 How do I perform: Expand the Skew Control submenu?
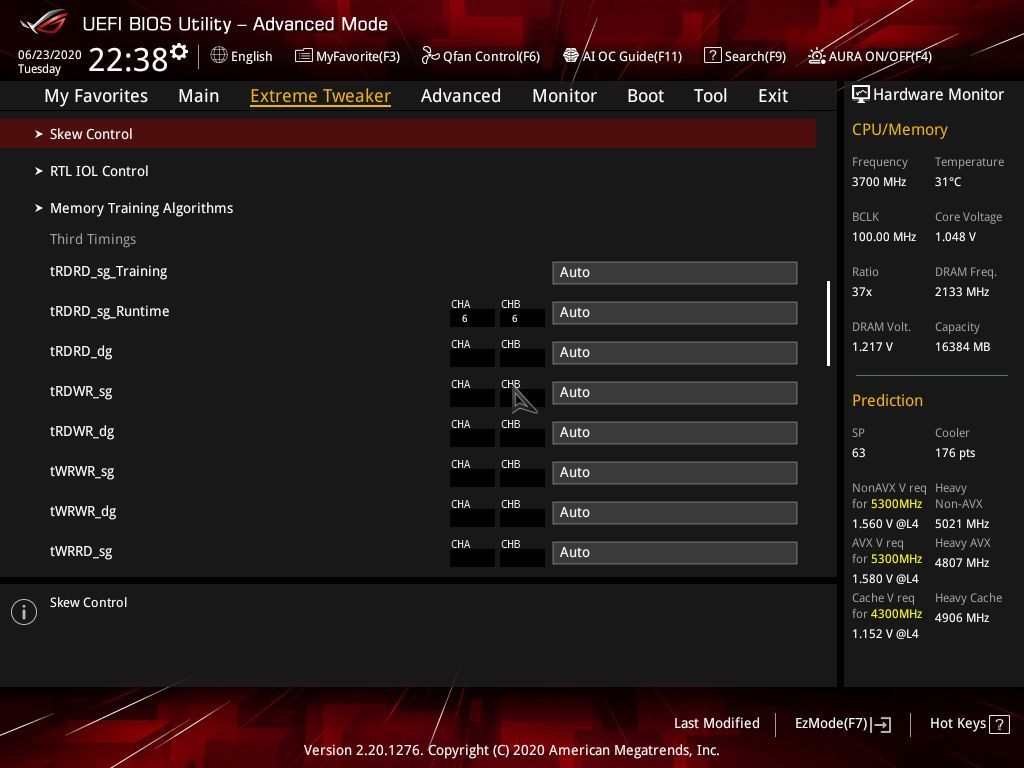point(408,134)
